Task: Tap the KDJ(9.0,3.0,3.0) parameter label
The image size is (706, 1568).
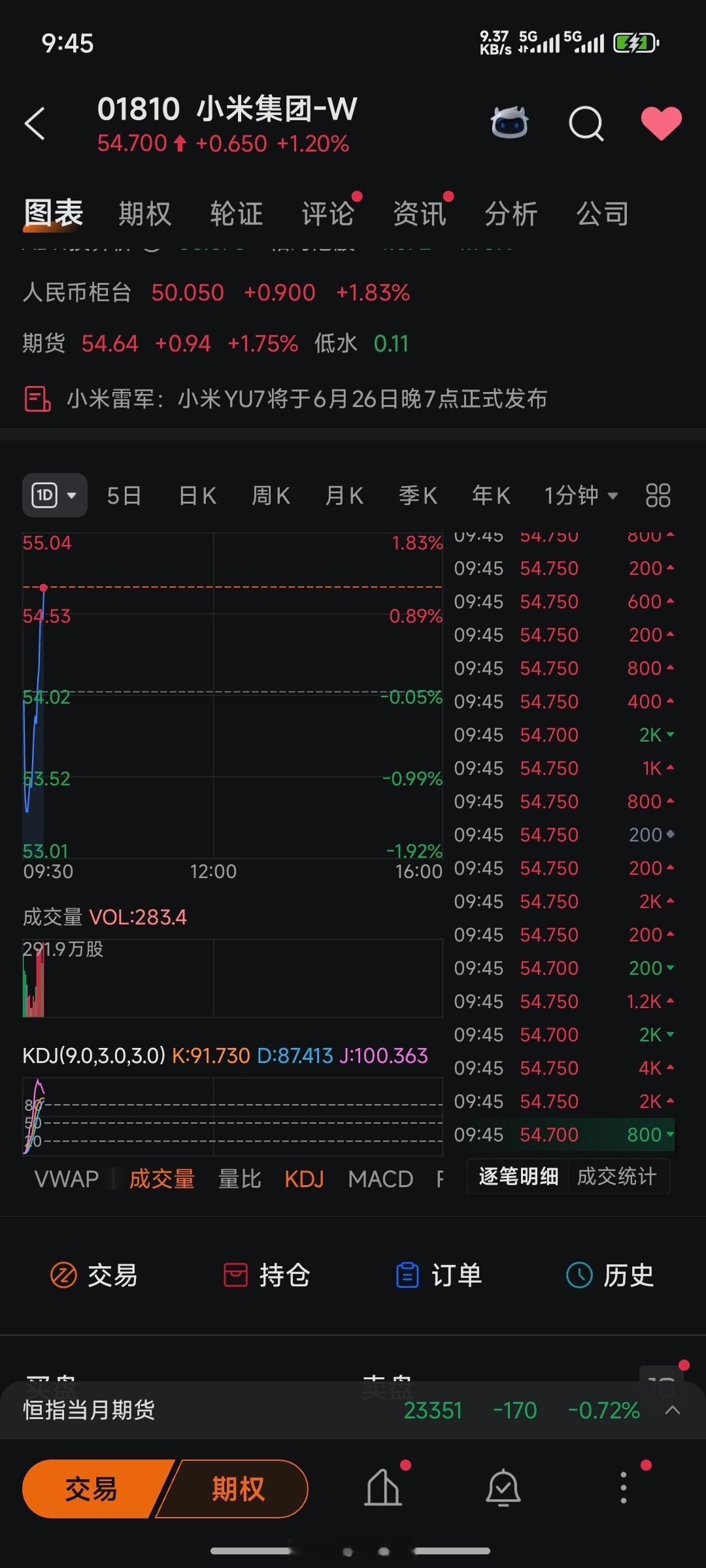Action: coord(94,1055)
